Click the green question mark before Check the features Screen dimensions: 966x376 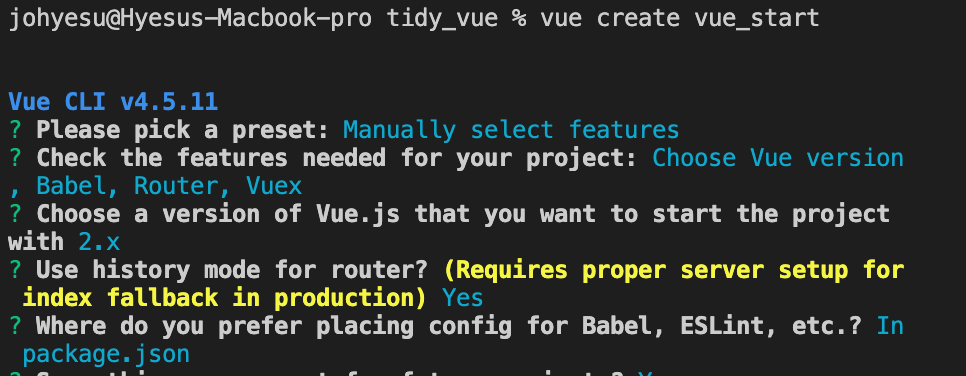[15, 158]
